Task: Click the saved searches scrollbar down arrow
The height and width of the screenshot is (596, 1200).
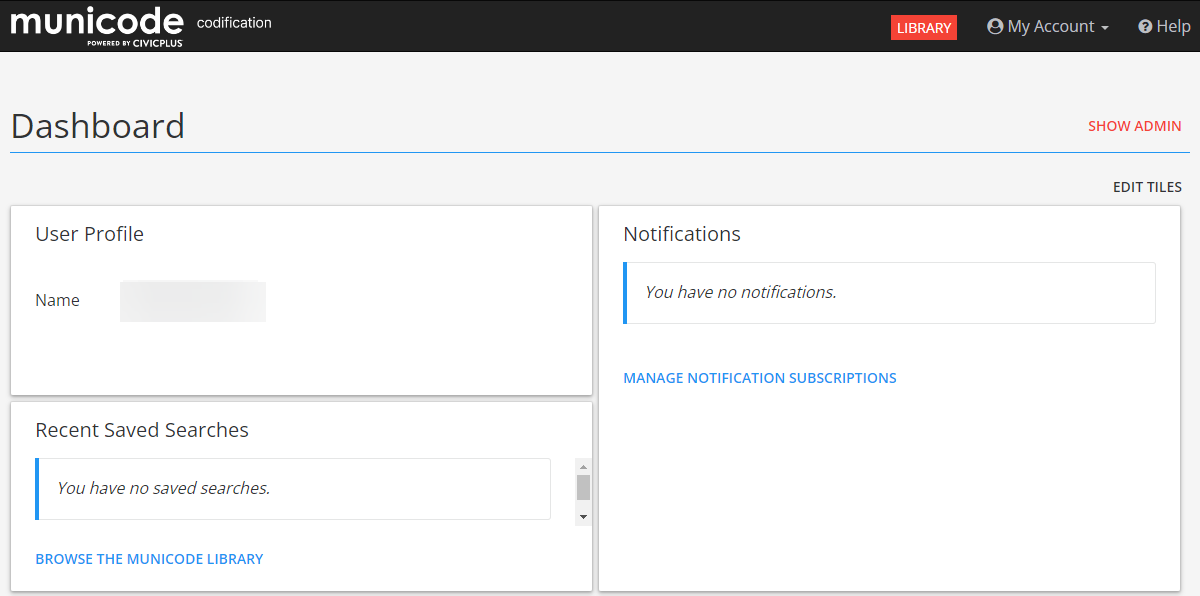Action: (583, 517)
